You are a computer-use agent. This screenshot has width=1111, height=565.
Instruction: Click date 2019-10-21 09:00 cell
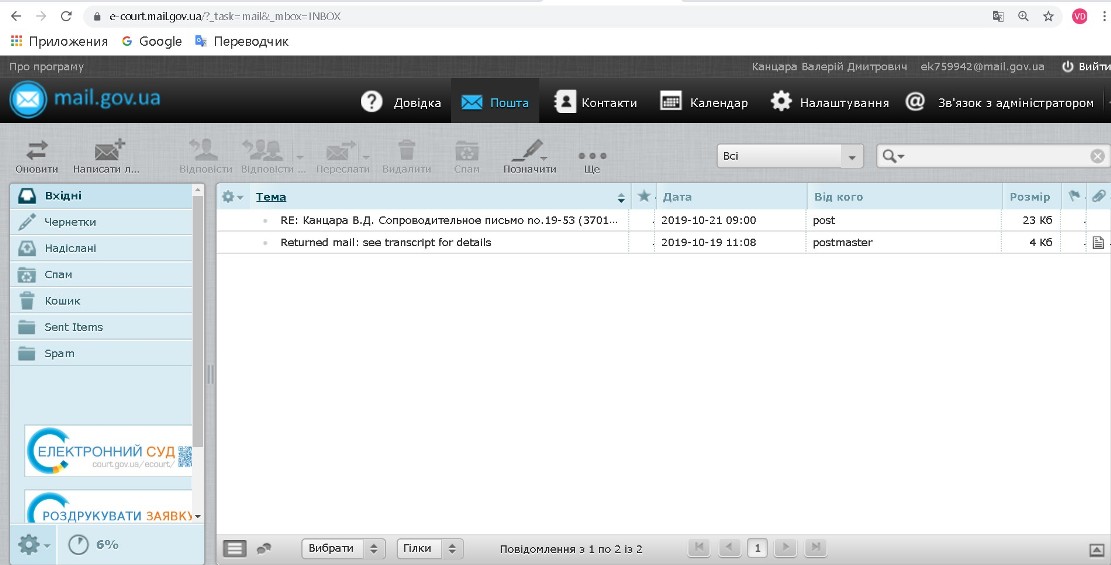(x=709, y=220)
